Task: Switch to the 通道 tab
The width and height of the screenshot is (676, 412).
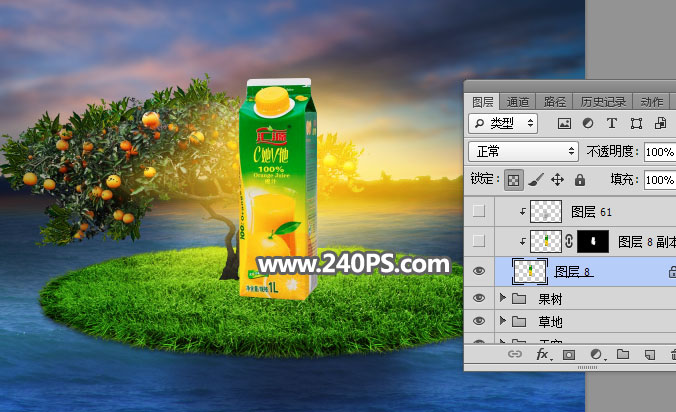Action: [517, 101]
